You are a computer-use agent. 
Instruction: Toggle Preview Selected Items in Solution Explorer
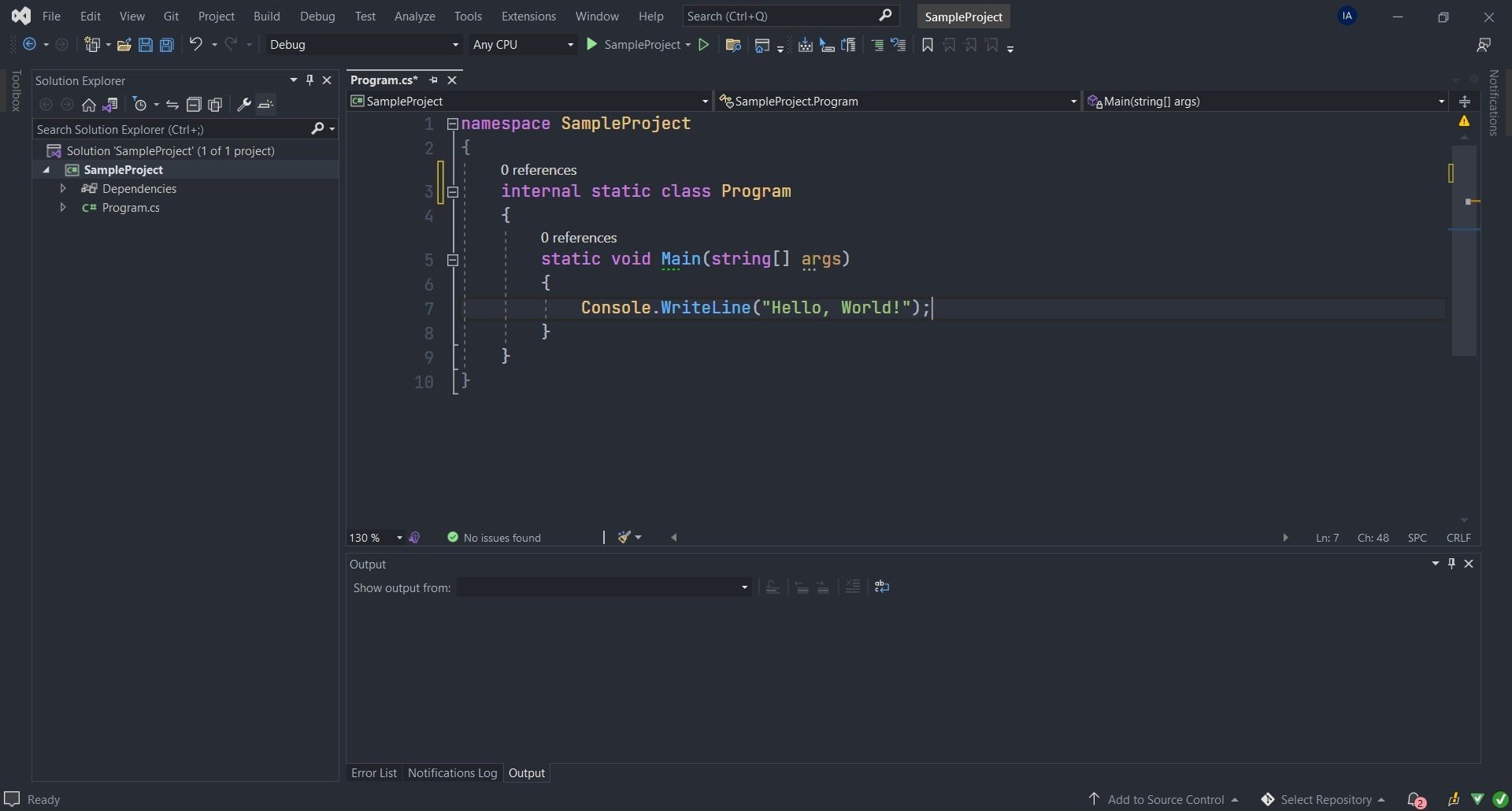coord(266,104)
